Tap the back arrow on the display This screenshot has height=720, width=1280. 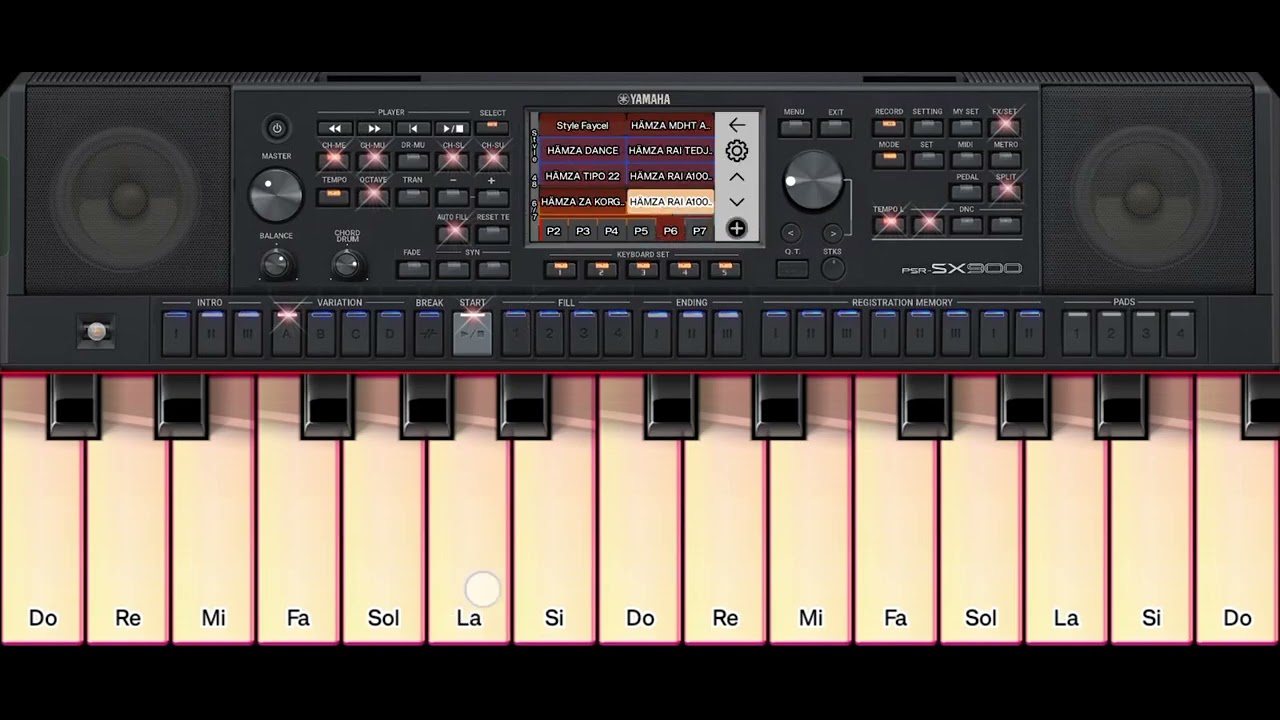pos(737,125)
